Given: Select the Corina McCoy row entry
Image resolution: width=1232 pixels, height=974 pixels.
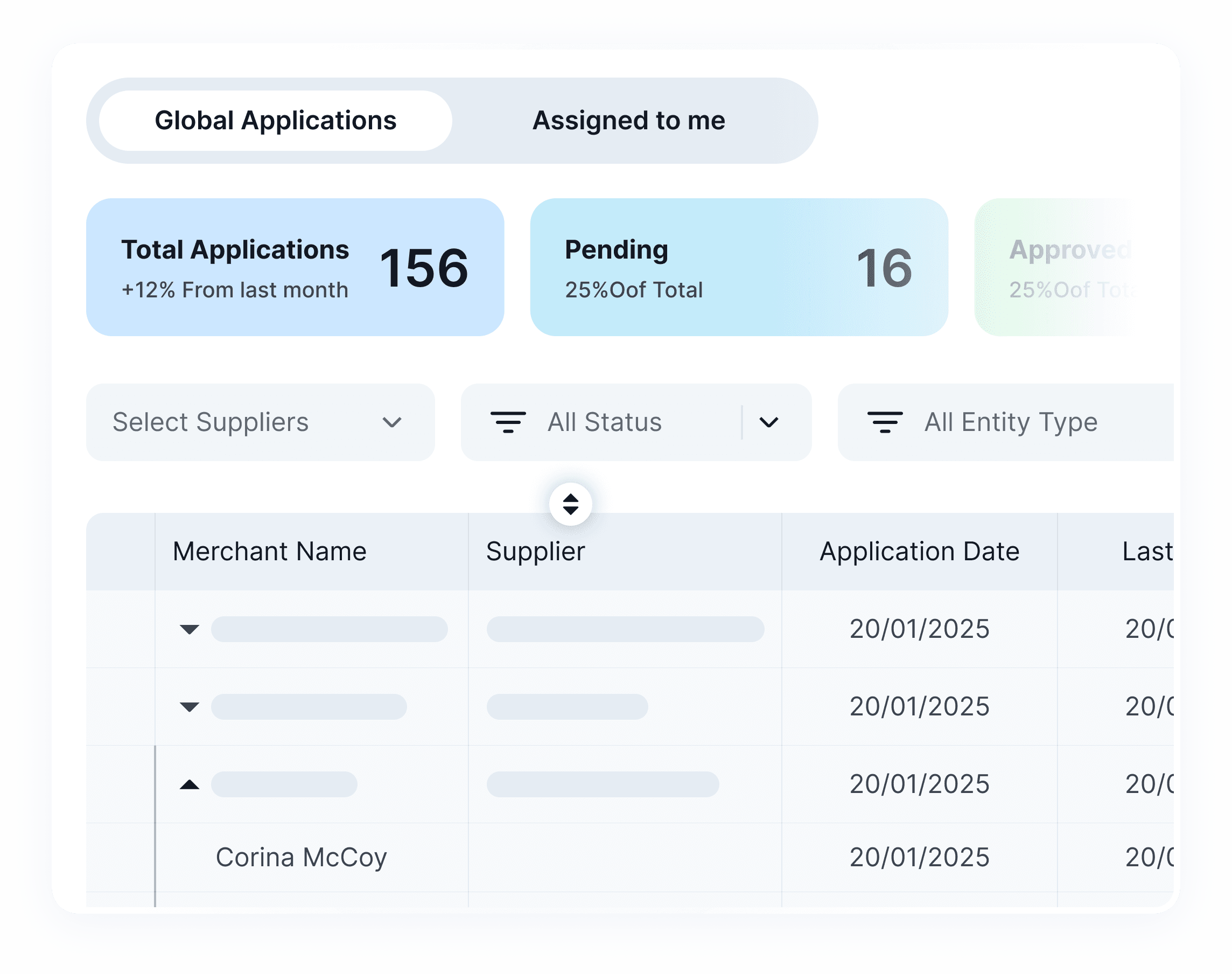Looking at the screenshot, I should [x=301, y=858].
